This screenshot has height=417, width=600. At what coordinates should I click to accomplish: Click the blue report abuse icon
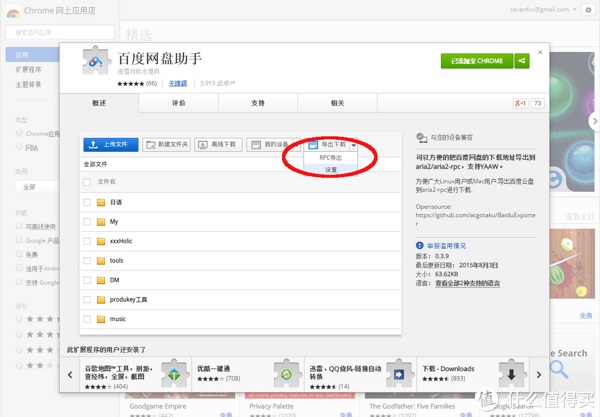tap(420, 246)
